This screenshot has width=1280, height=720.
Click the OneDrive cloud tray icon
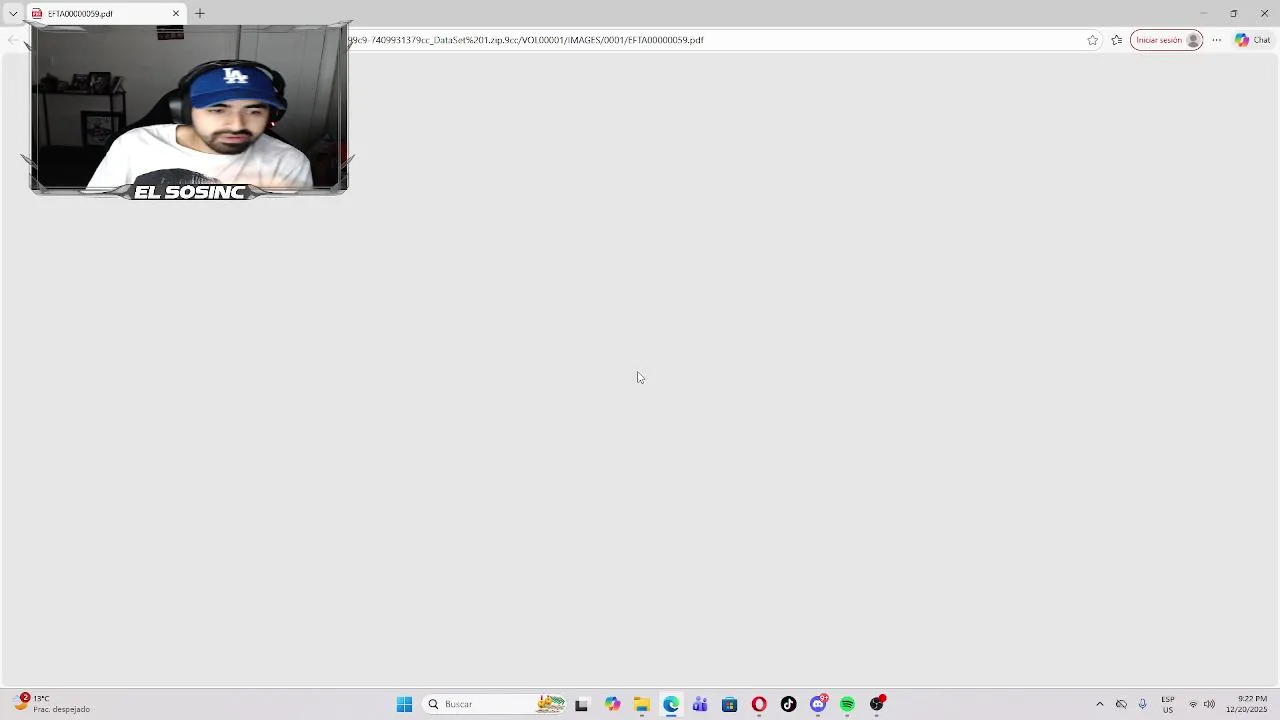pyautogui.click(x=1121, y=704)
